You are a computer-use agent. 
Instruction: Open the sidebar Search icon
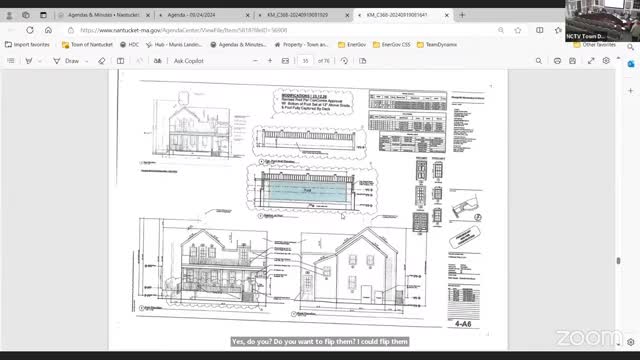click(x=631, y=47)
